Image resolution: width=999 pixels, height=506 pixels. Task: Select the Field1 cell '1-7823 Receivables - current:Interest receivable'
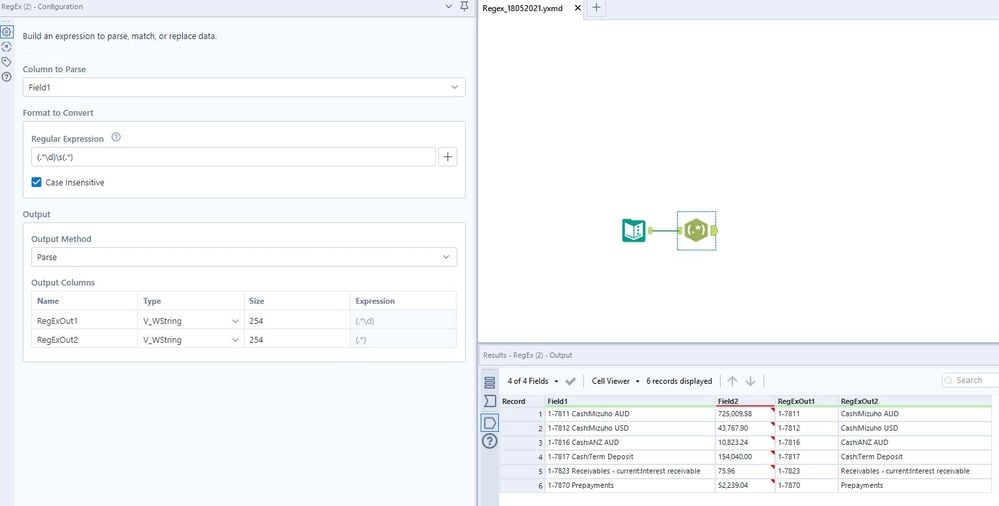630,471
